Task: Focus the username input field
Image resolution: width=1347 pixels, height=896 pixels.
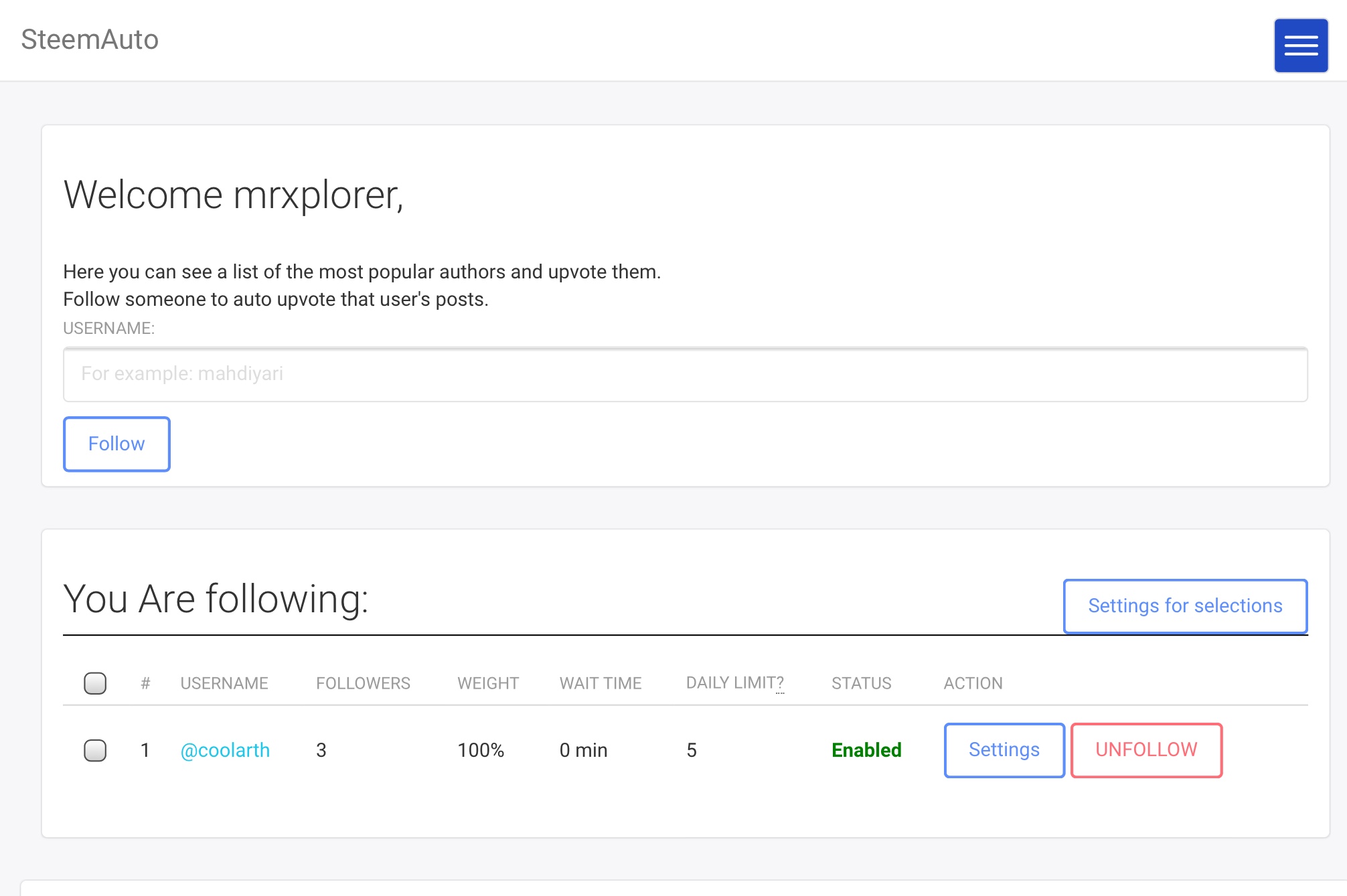Action: point(684,374)
